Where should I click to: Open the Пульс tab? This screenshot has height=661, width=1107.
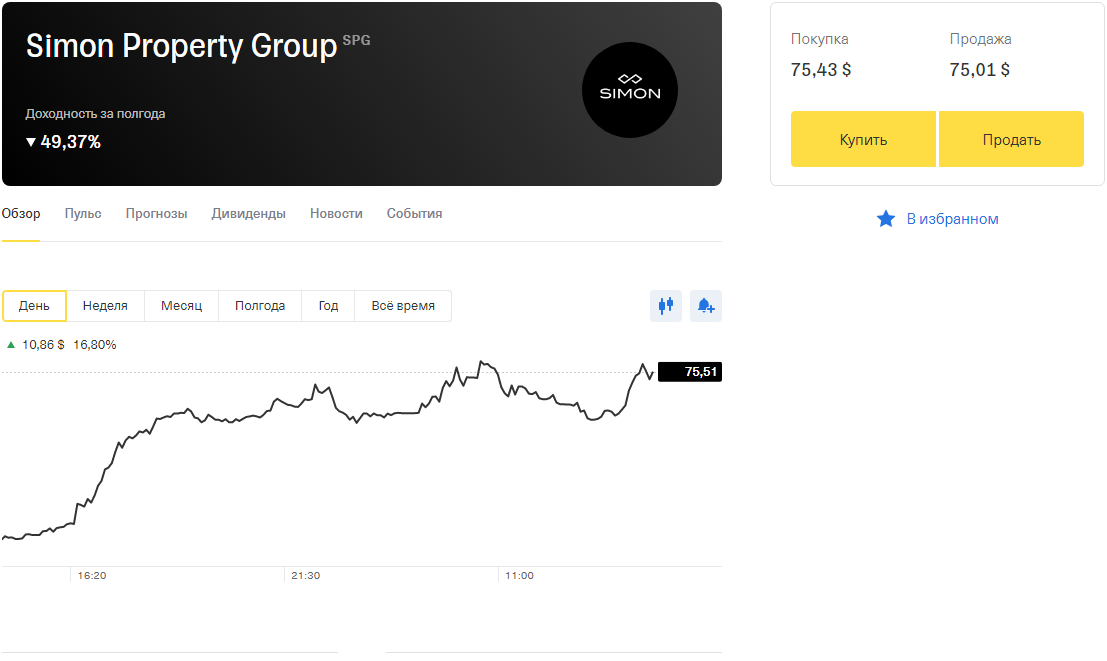[x=83, y=214]
